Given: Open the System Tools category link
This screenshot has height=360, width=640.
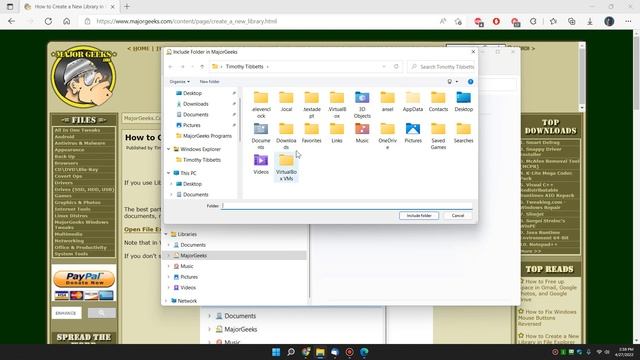Looking at the screenshot, I should [x=71, y=254].
